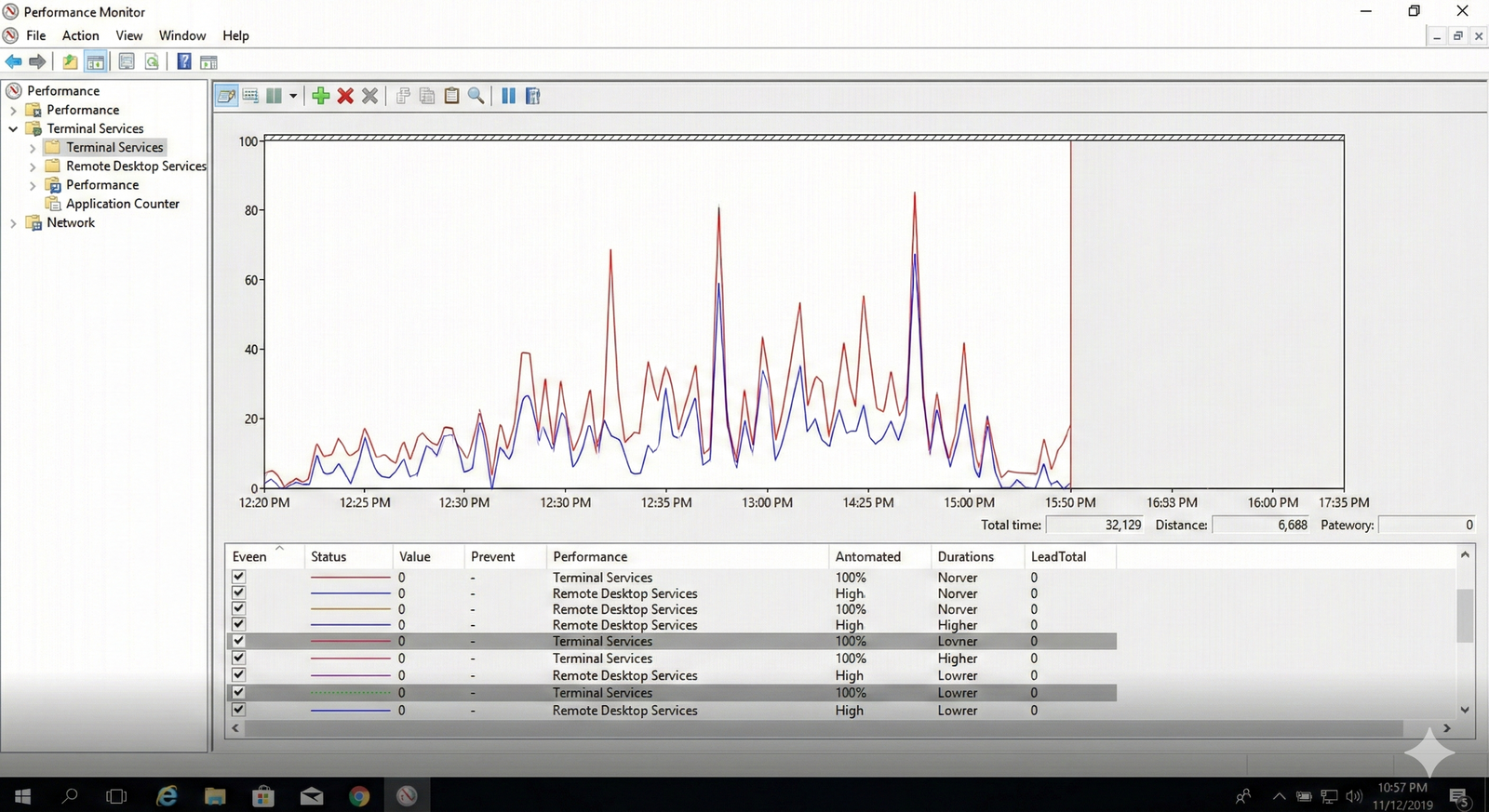Click the magnifier Zoom icon in graph toolbar
Viewport: 1489px width, 812px height.
click(476, 96)
